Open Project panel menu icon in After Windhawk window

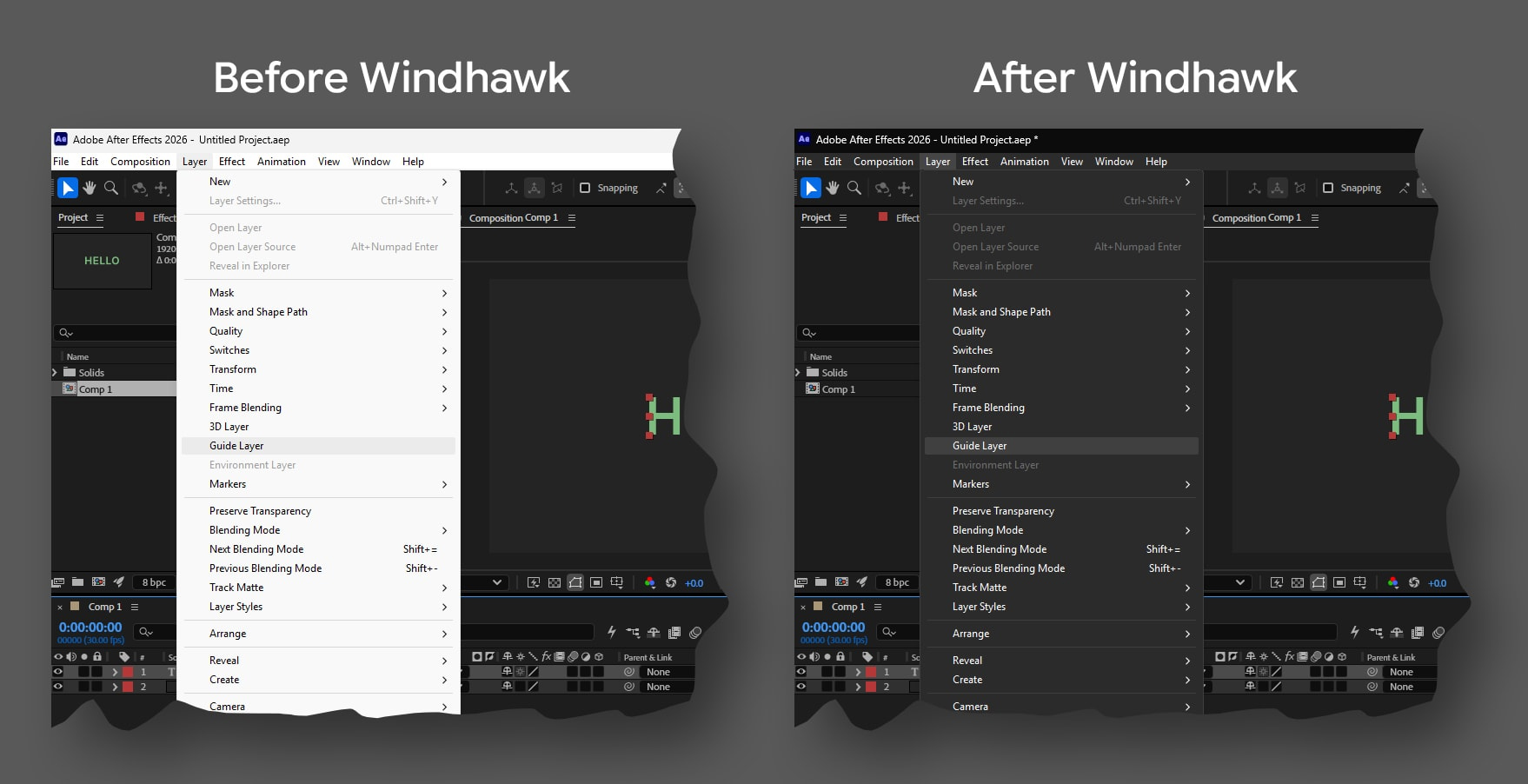pyautogui.click(x=843, y=218)
